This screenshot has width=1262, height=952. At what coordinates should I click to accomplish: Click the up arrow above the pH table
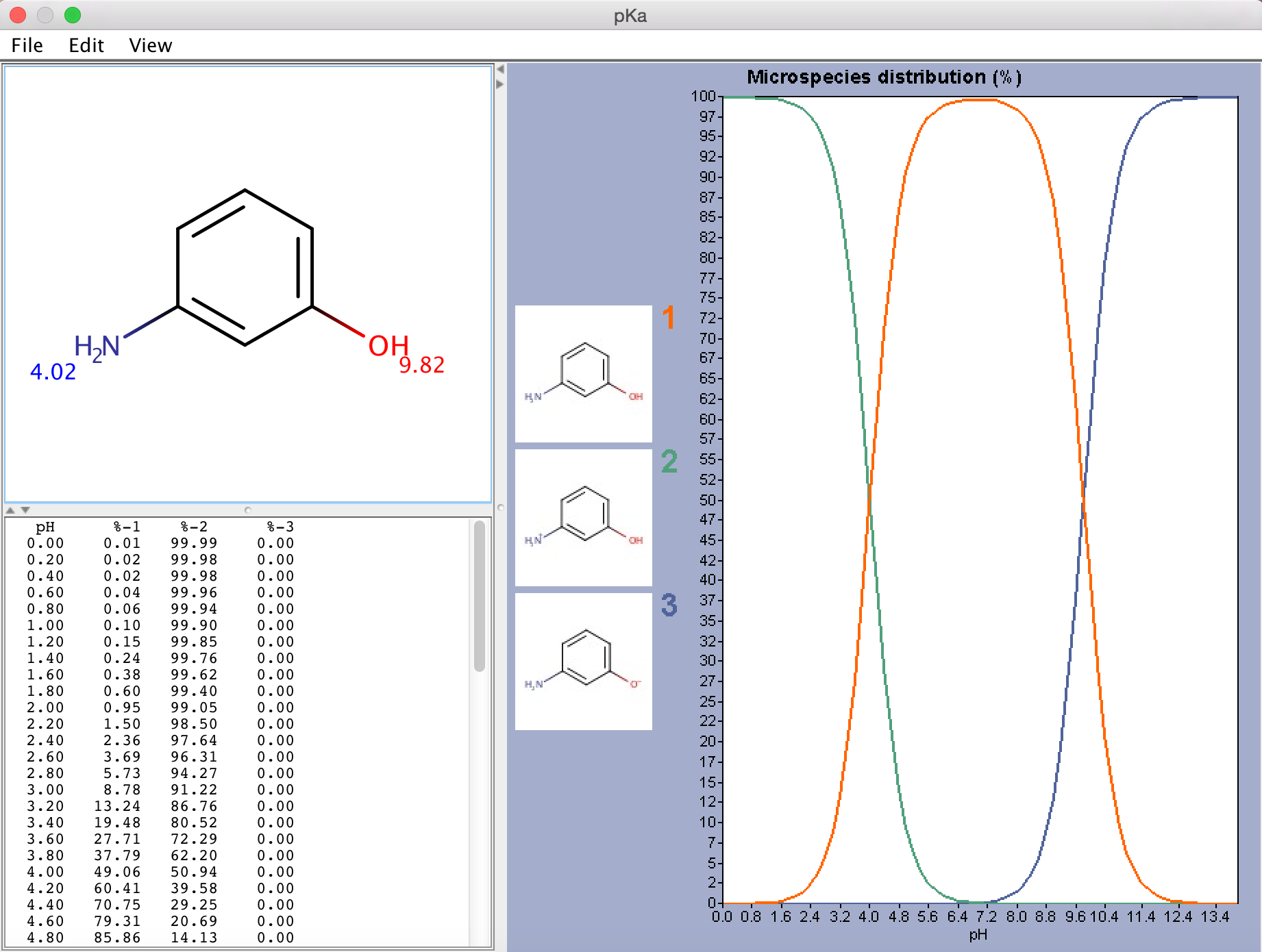(10, 510)
